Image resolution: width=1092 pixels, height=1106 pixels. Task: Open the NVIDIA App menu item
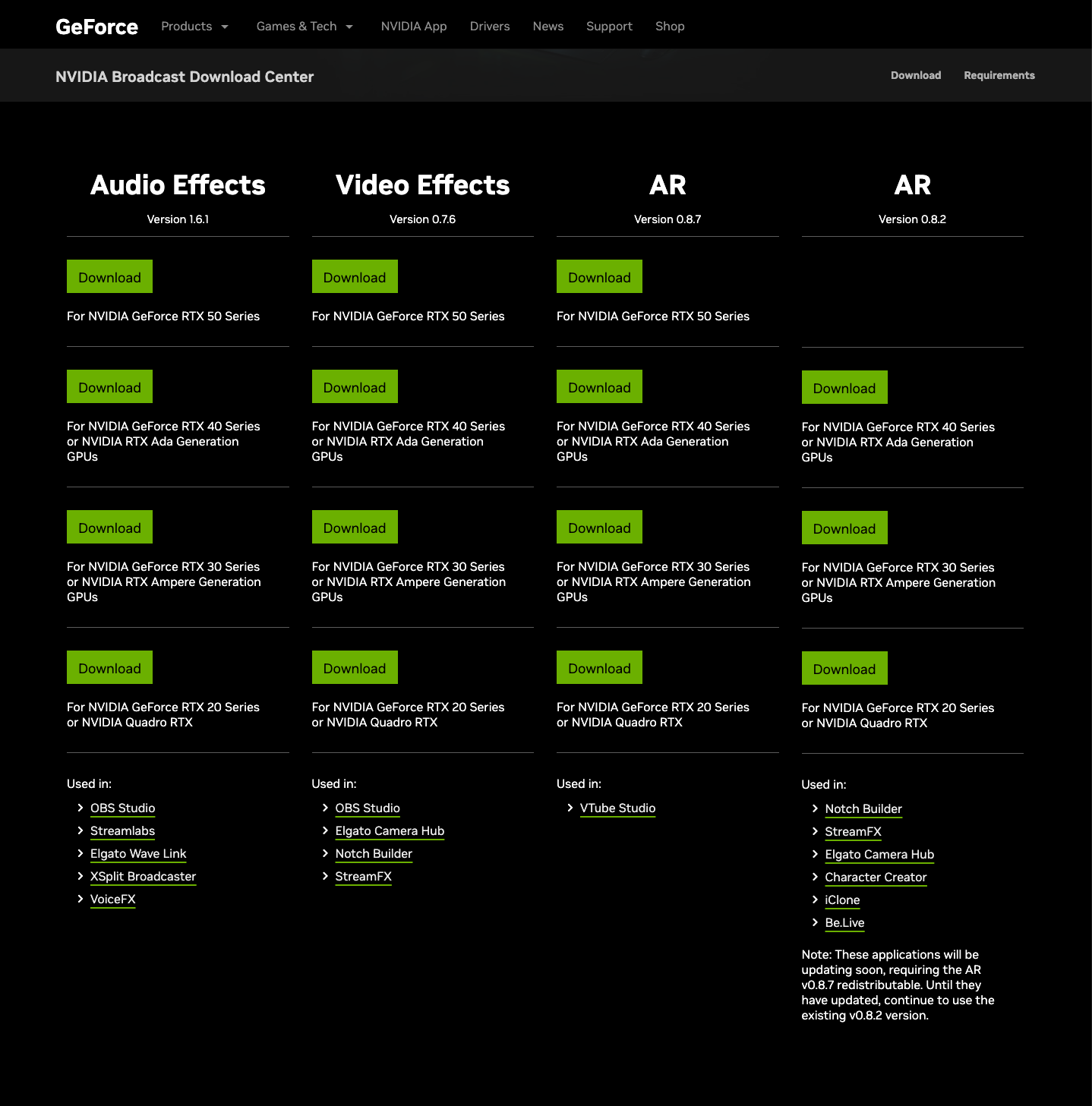click(413, 26)
